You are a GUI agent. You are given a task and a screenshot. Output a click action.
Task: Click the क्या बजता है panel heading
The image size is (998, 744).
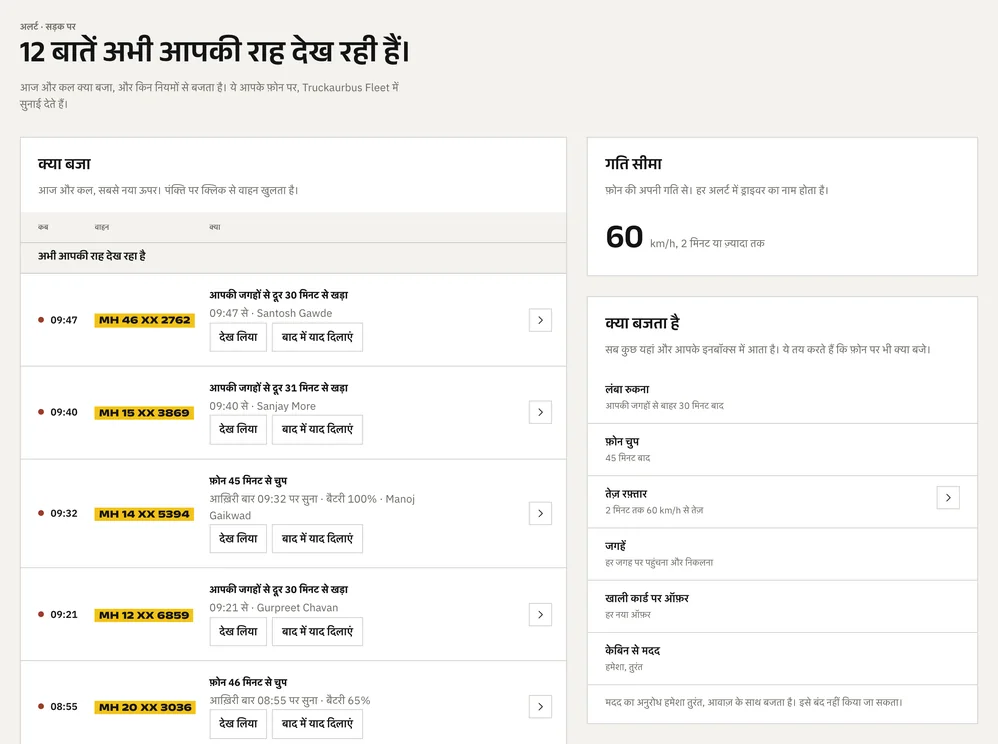coord(642,323)
